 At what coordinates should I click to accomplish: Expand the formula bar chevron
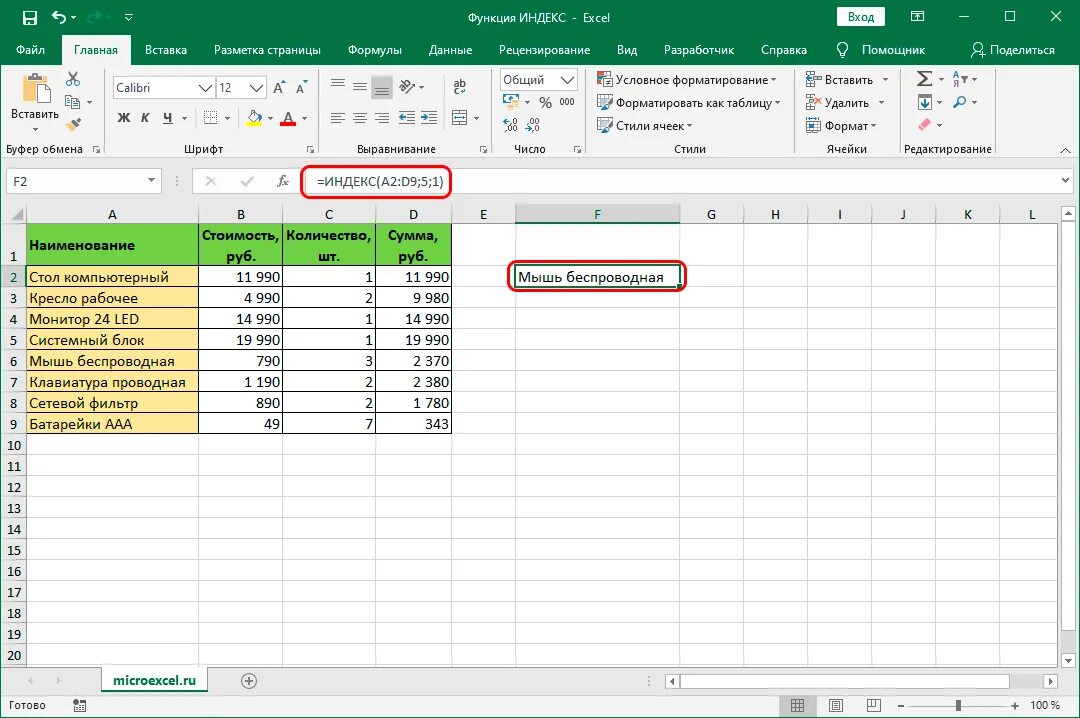coord(1066,181)
